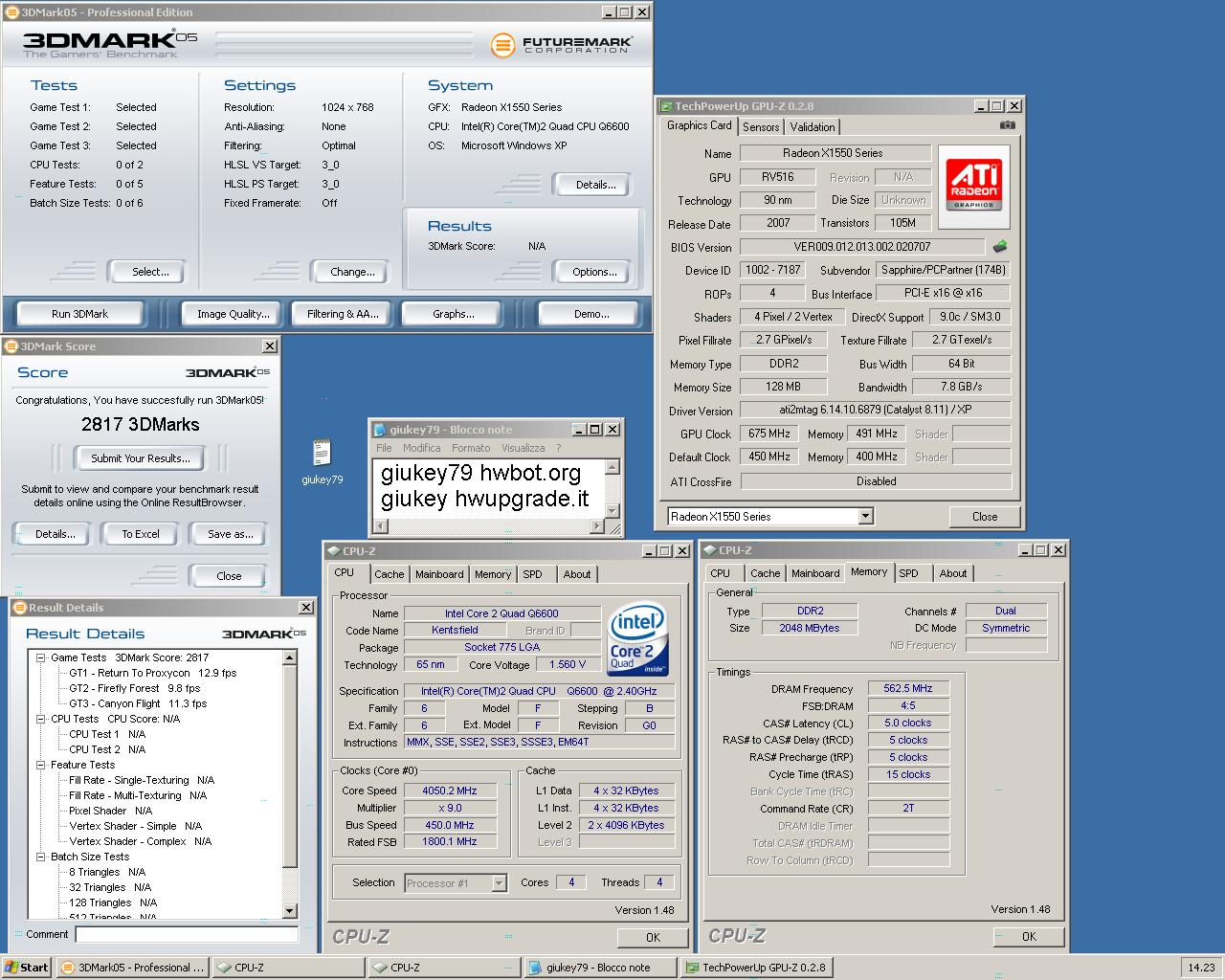1225x980 pixels.
Task: Click the GPU Clock value 675 MHz
Action: pyautogui.click(x=769, y=434)
